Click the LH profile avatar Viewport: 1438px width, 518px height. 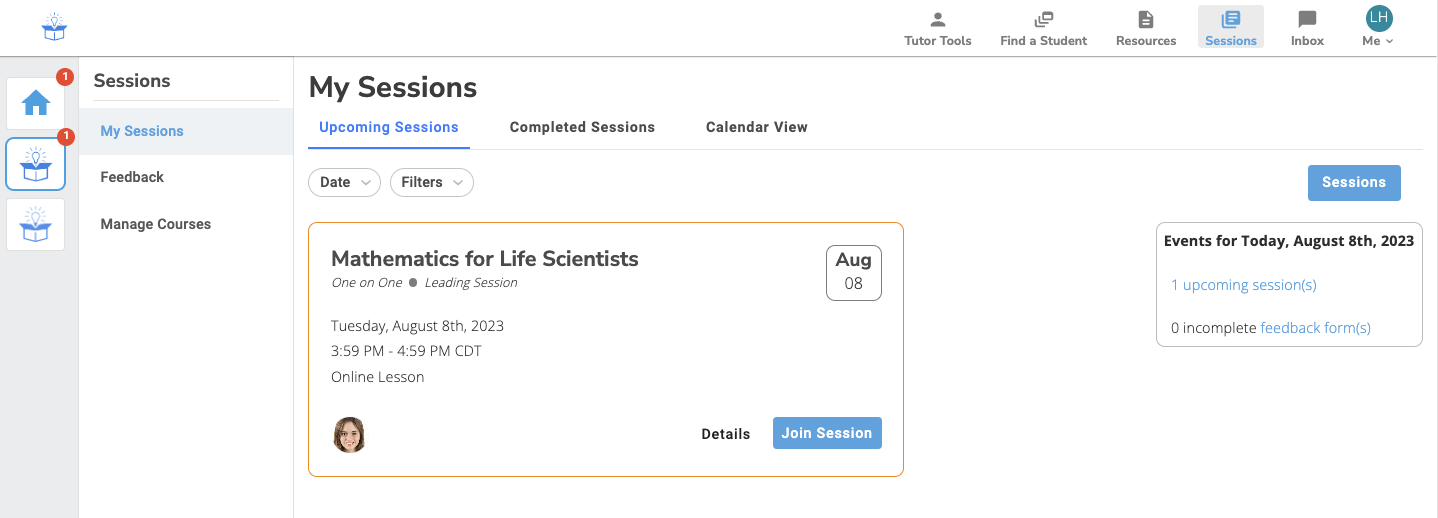coord(1379,17)
